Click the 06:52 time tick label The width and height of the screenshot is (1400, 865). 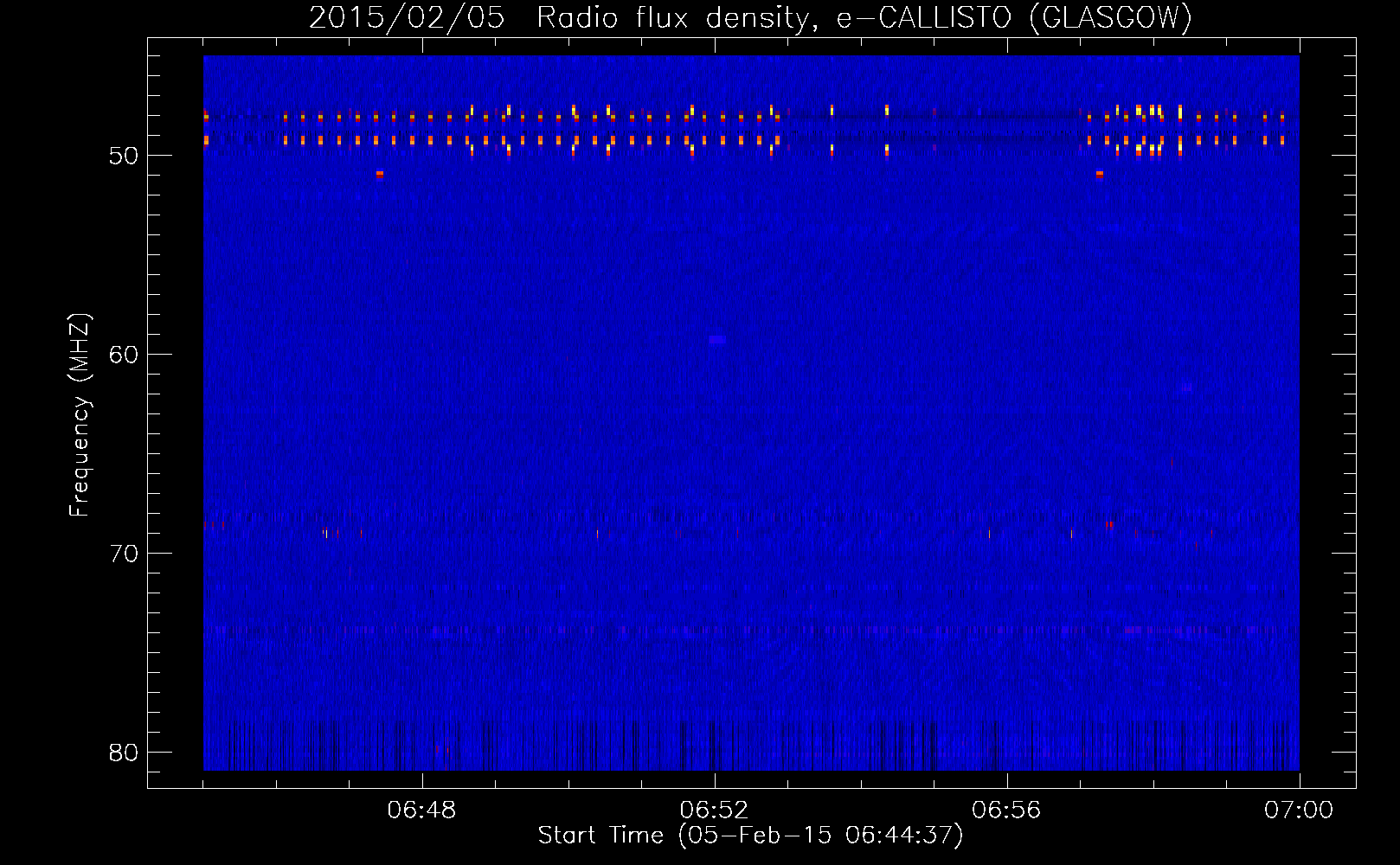(x=714, y=811)
